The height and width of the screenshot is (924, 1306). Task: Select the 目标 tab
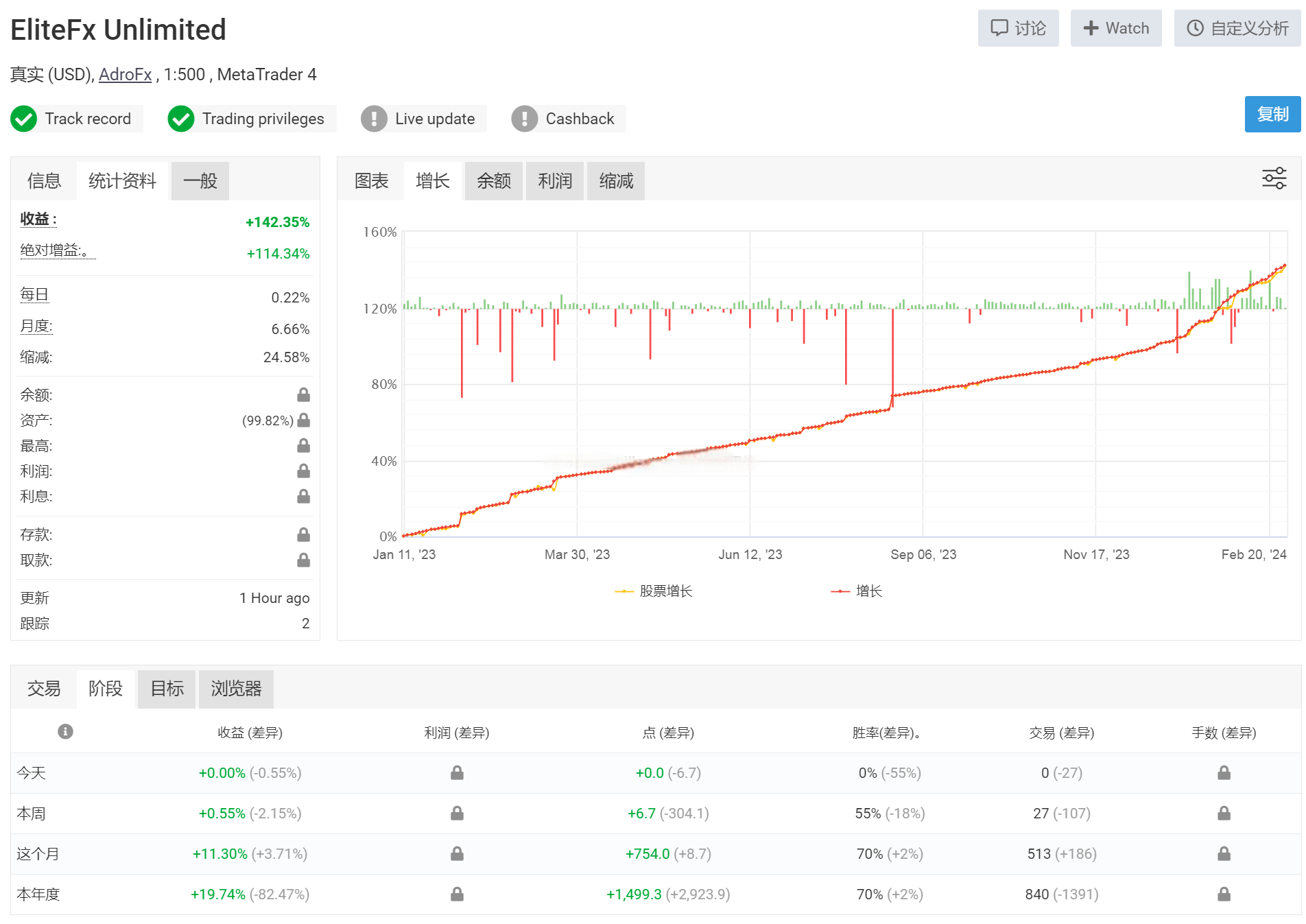[167, 689]
